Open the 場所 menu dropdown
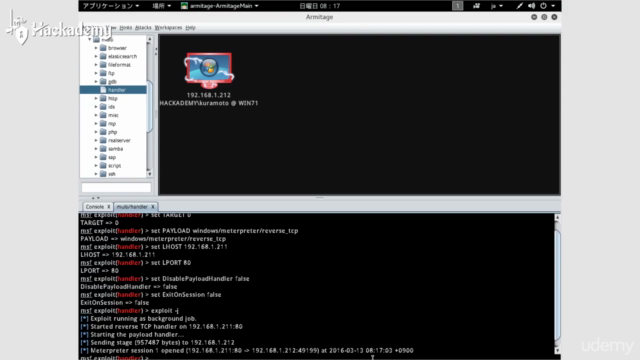Image resolution: width=640 pixels, height=360 pixels. pyautogui.click(x=162, y=6)
